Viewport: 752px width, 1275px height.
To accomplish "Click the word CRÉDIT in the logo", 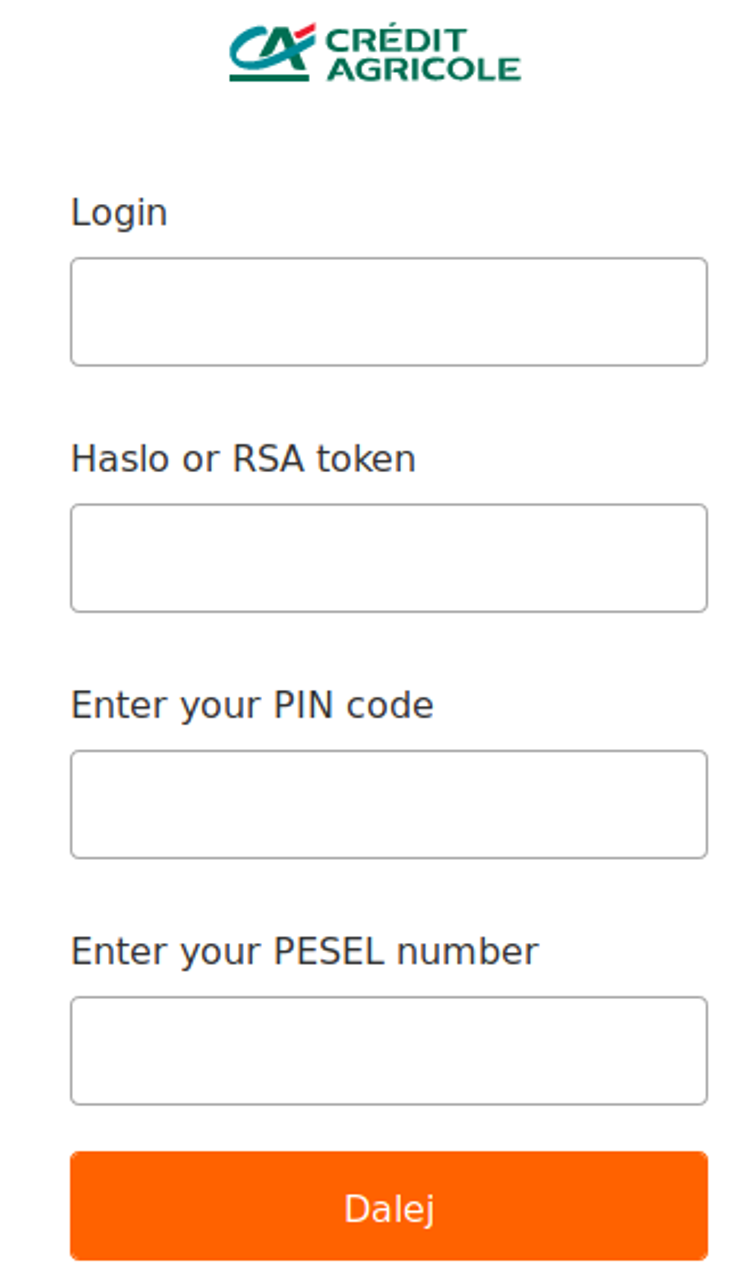I will (397, 40).
